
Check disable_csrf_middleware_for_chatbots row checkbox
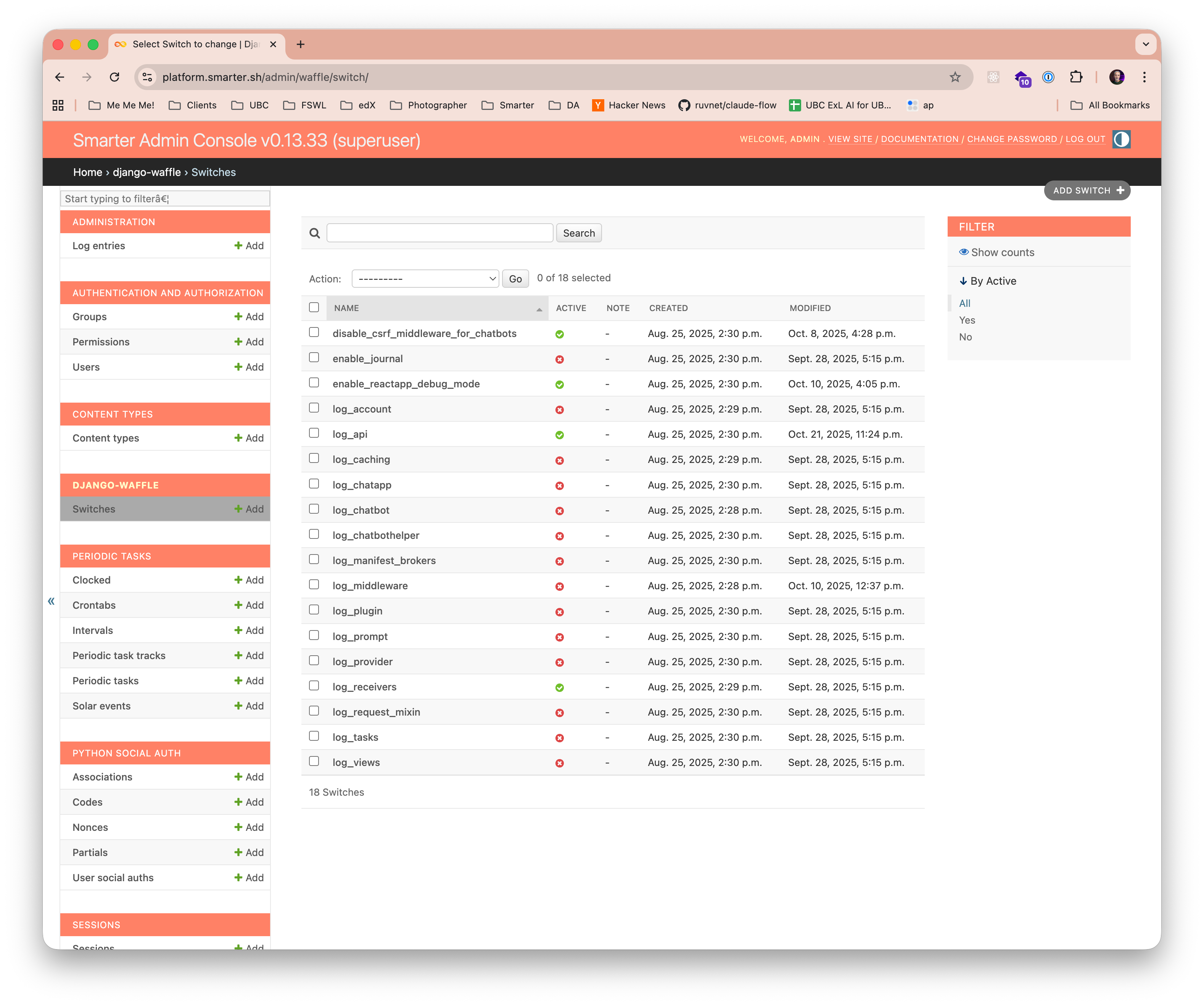coord(314,332)
